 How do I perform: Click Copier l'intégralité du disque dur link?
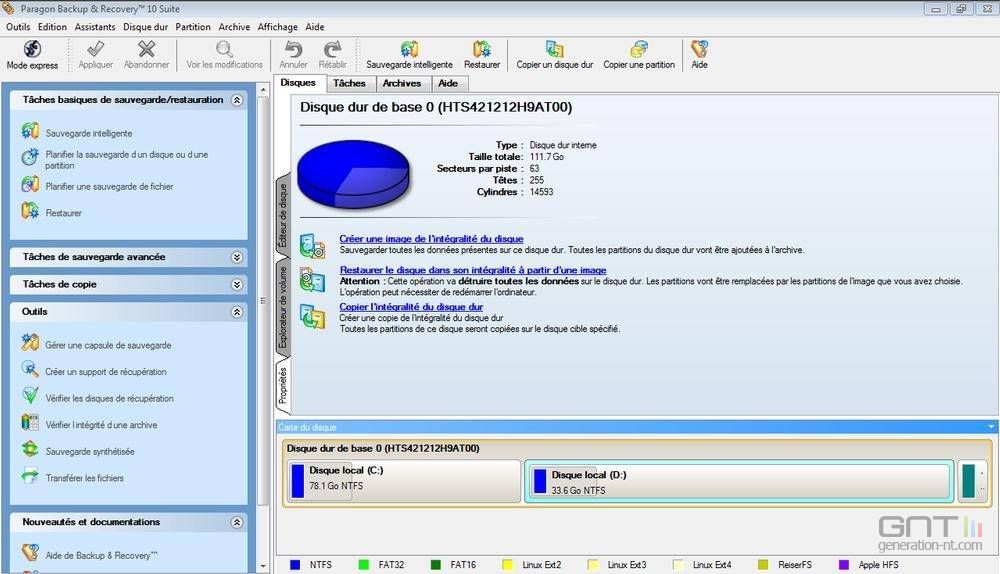(411, 307)
